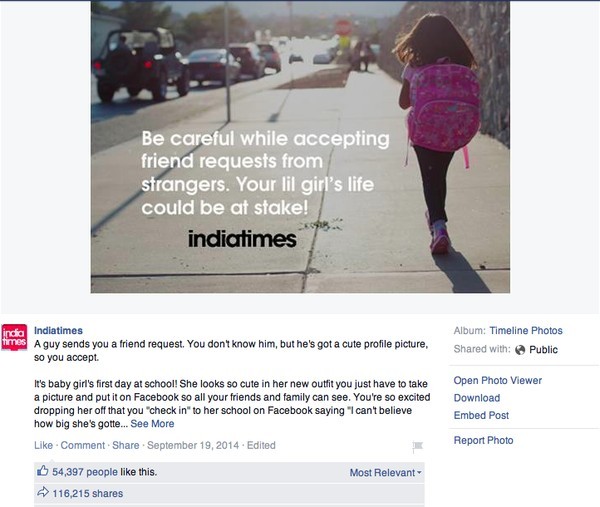The width and height of the screenshot is (600, 507).
Task: Select Download from photo options
Action: coord(477,398)
